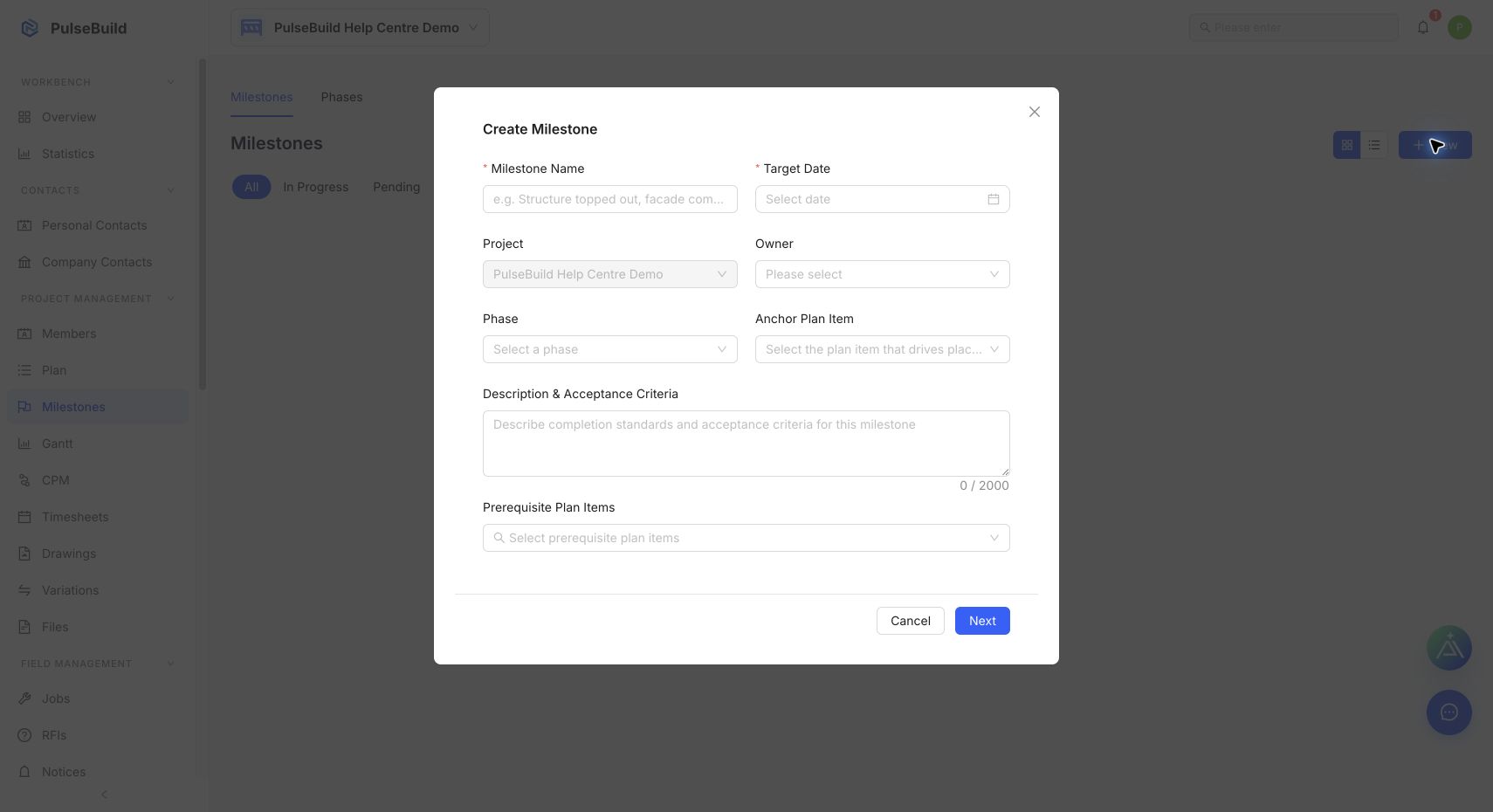Click the disabled Project field
The width and height of the screenshot is (1493, 812).
610,274
